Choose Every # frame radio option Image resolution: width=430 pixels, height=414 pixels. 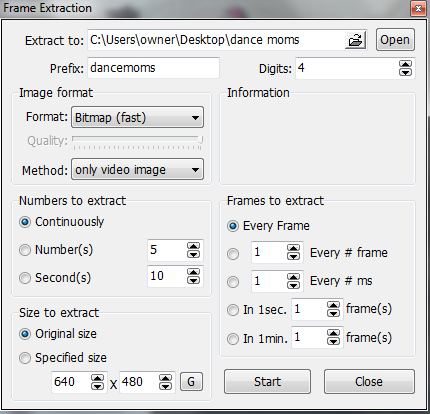pos(233,254)
